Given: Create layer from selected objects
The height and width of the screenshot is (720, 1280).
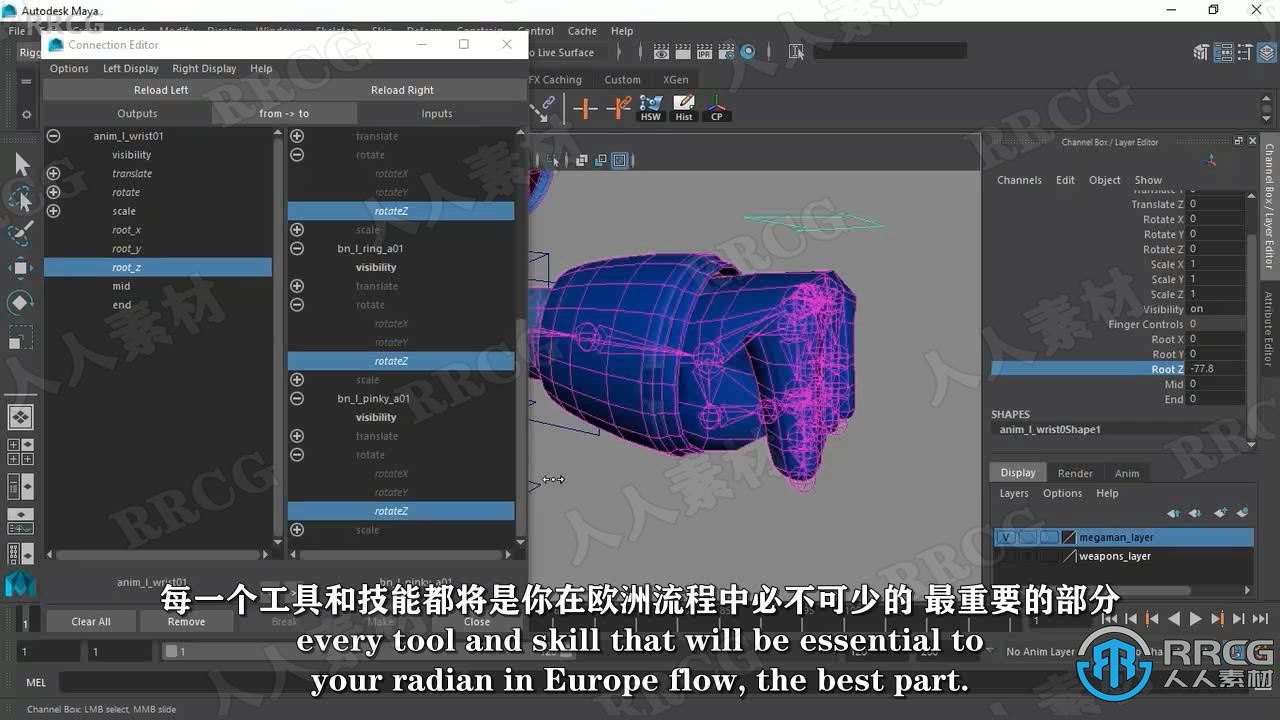Looking at the screenshot, I should [1243, 513].
